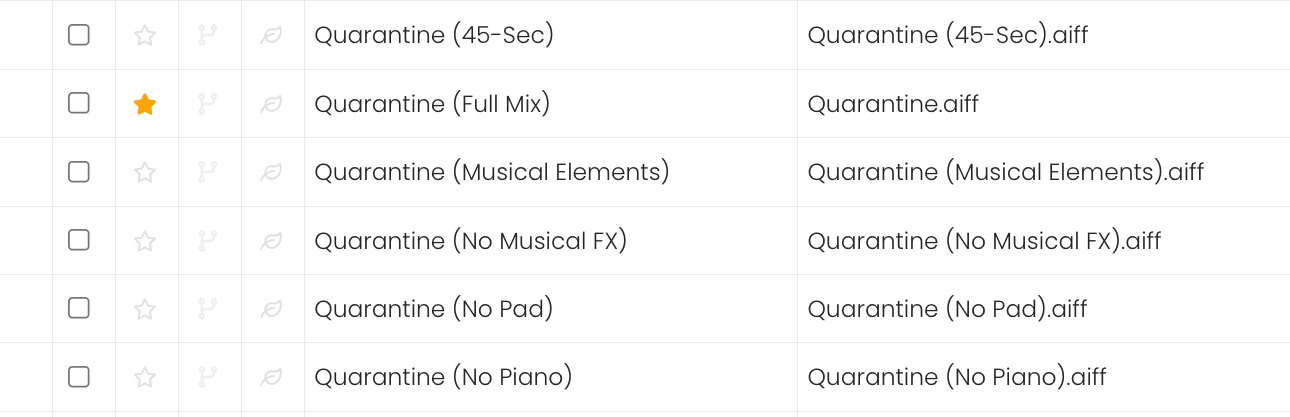Click the Quarantine (No Piano).aiff filename

coord(957,377)
